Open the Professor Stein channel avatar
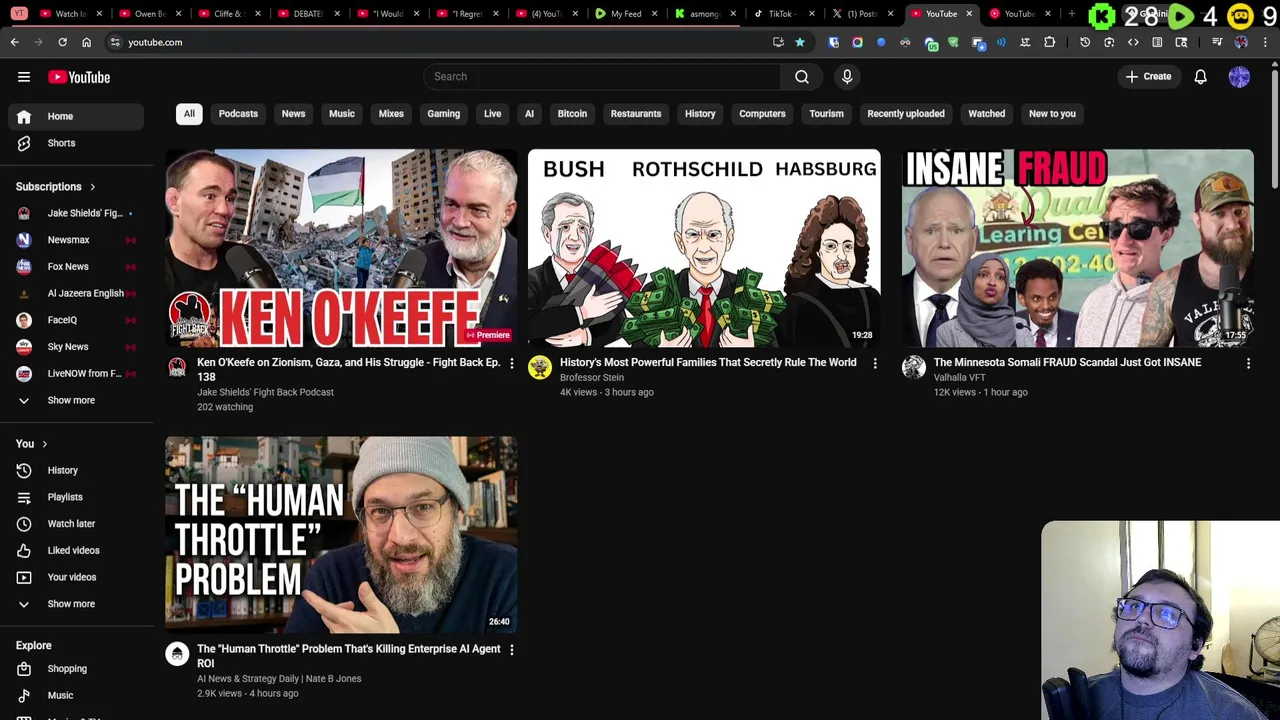Viewport: 1280px width, 720px height. (x=540, y=368)
